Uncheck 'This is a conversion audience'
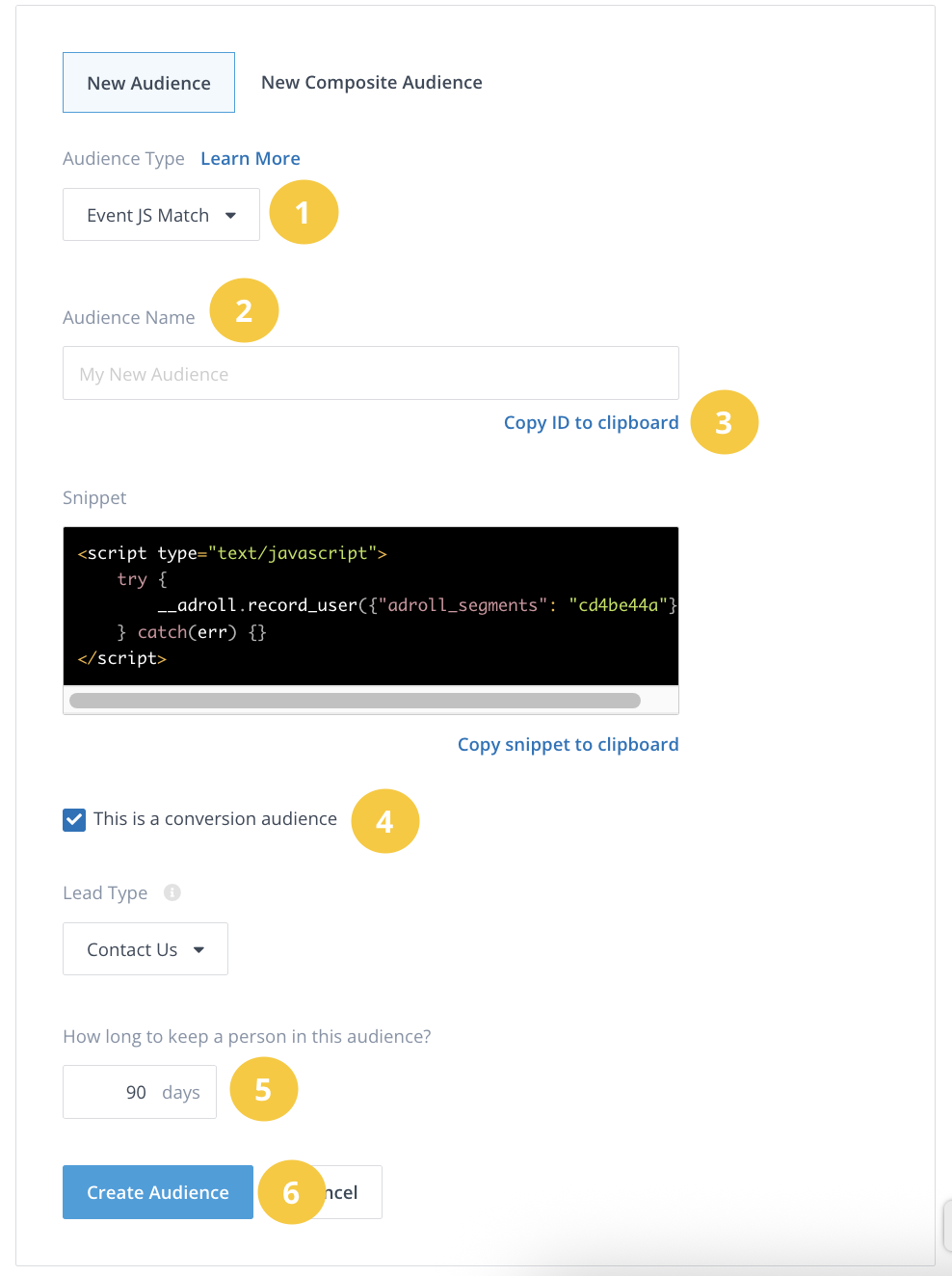This screenshot has width=952, height=1276. pos(74,819)
